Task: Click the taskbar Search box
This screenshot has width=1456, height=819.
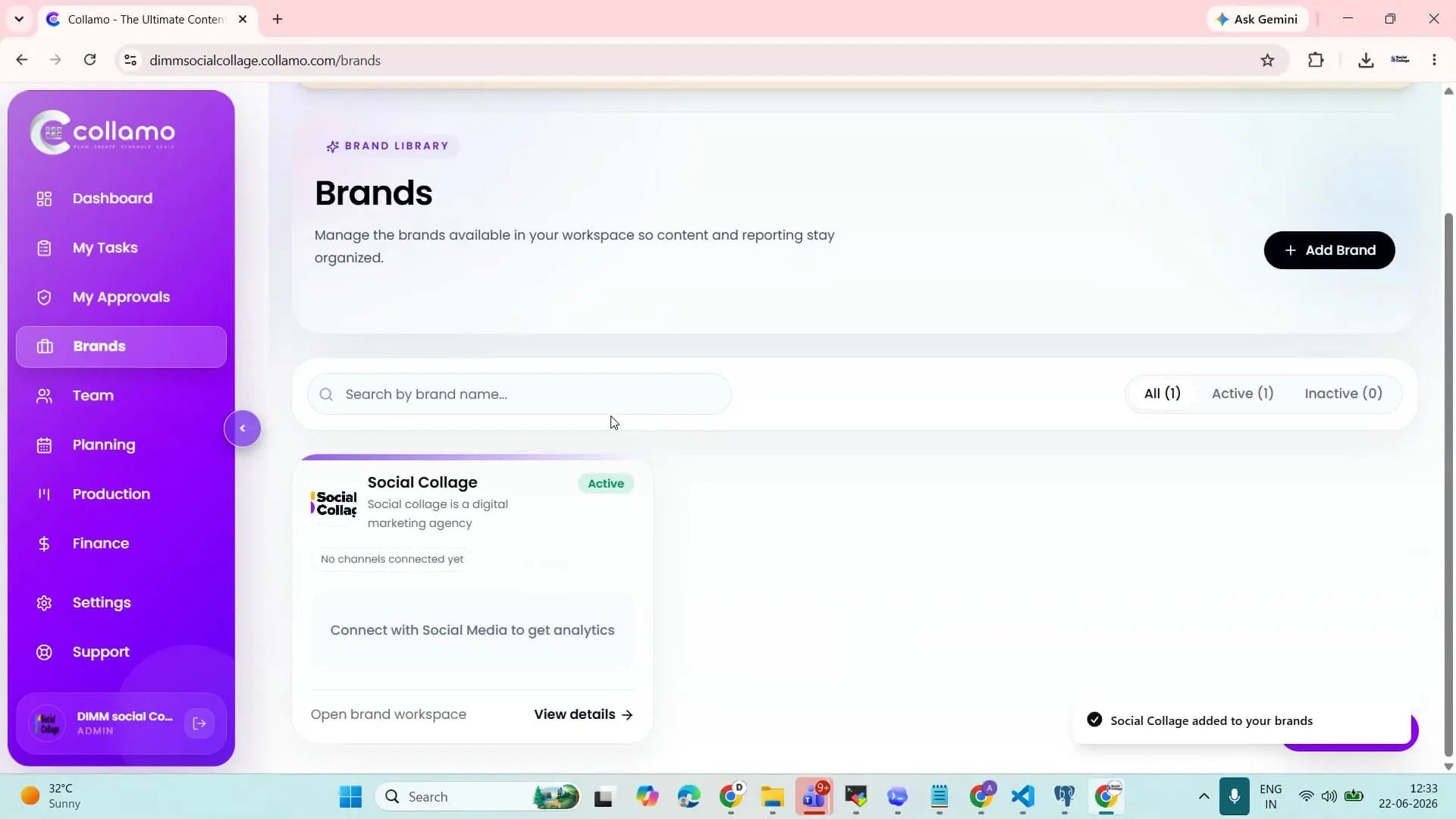Action: coord(478,797)
